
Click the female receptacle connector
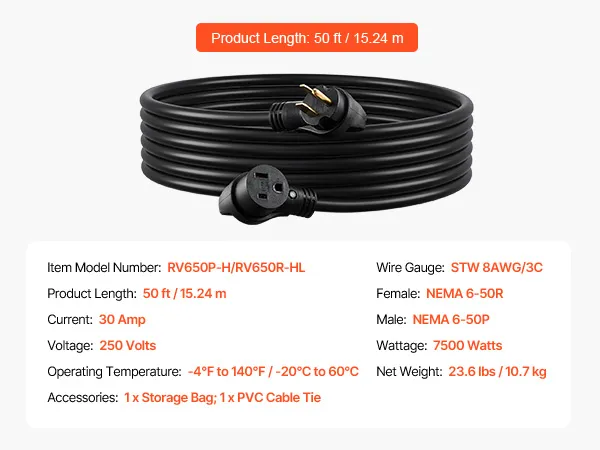pyautogui.click(x=268, y=194)
